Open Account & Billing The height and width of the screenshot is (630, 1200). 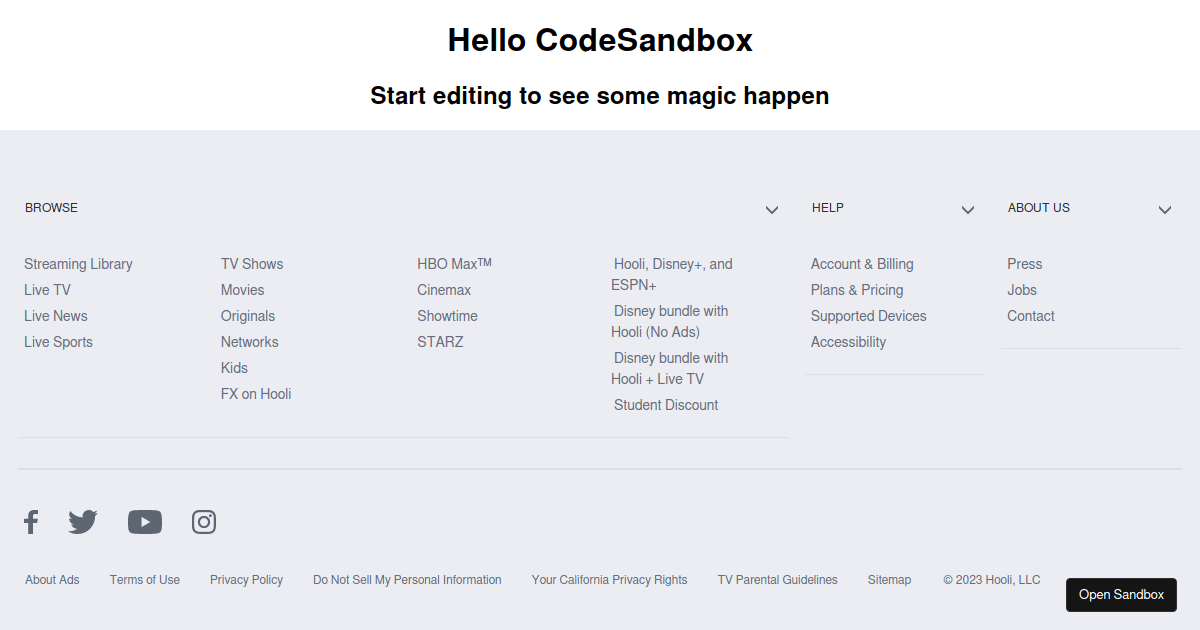(x=862, y=263)
